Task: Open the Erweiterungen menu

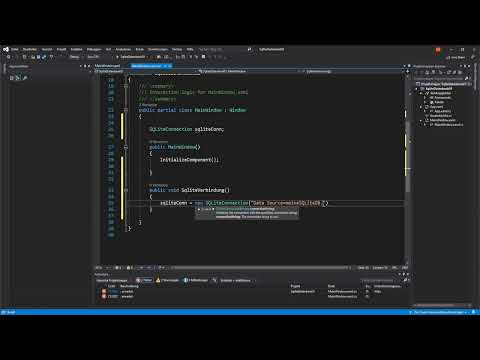Action: [158, 49]
